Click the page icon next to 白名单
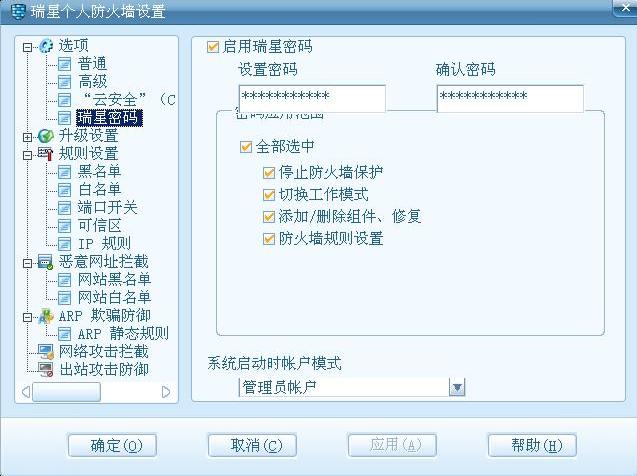The width and height of the screenshot is (637, 476). pyautogui.click(x=64, y=190)
